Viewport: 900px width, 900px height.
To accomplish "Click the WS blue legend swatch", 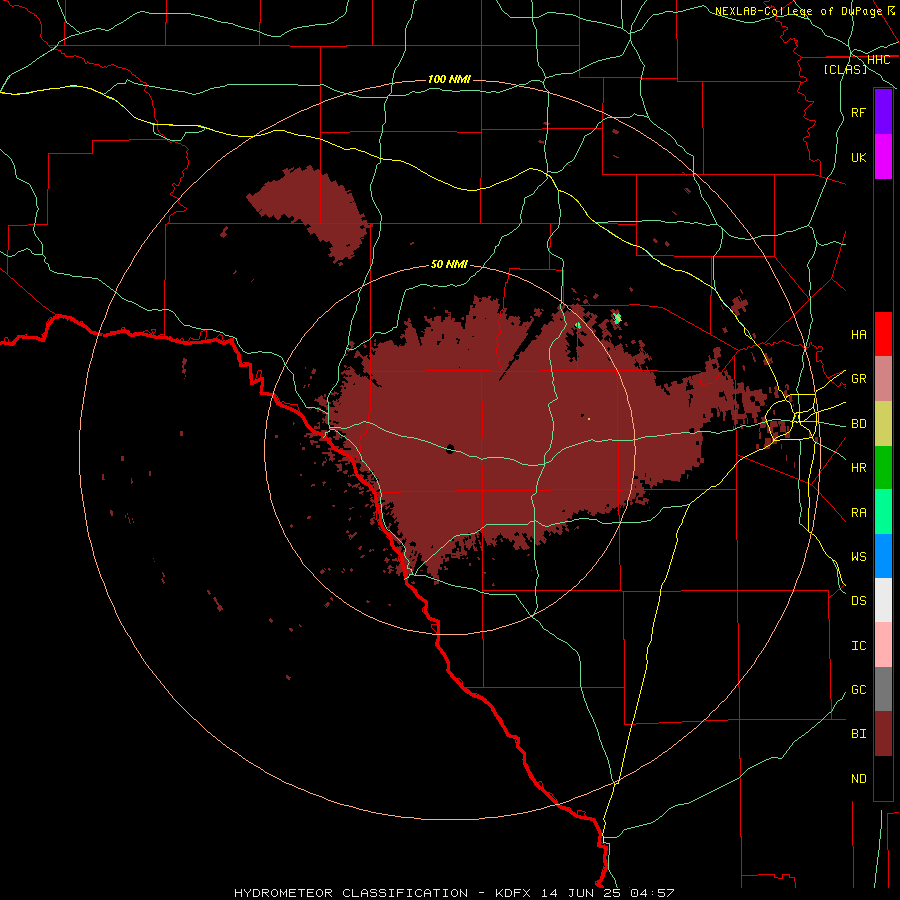I will click(x=883, y=556).
